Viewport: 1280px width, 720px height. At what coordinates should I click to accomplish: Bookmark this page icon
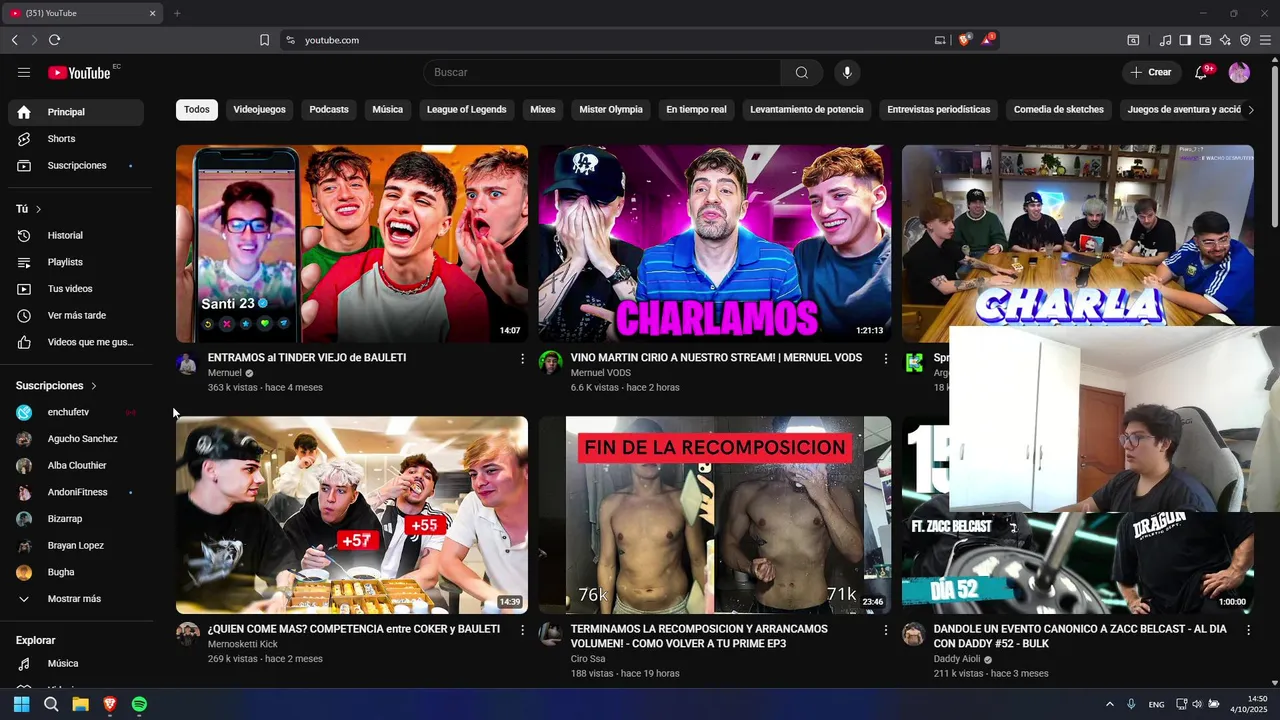(x=264, y=40)
